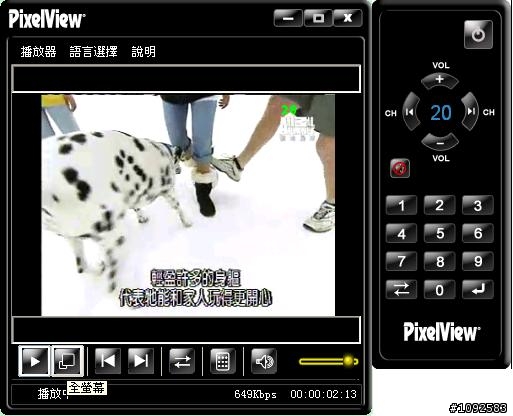Go to previous channel in player toolbar
Viewport: 513px width, 416px height.
108,361
